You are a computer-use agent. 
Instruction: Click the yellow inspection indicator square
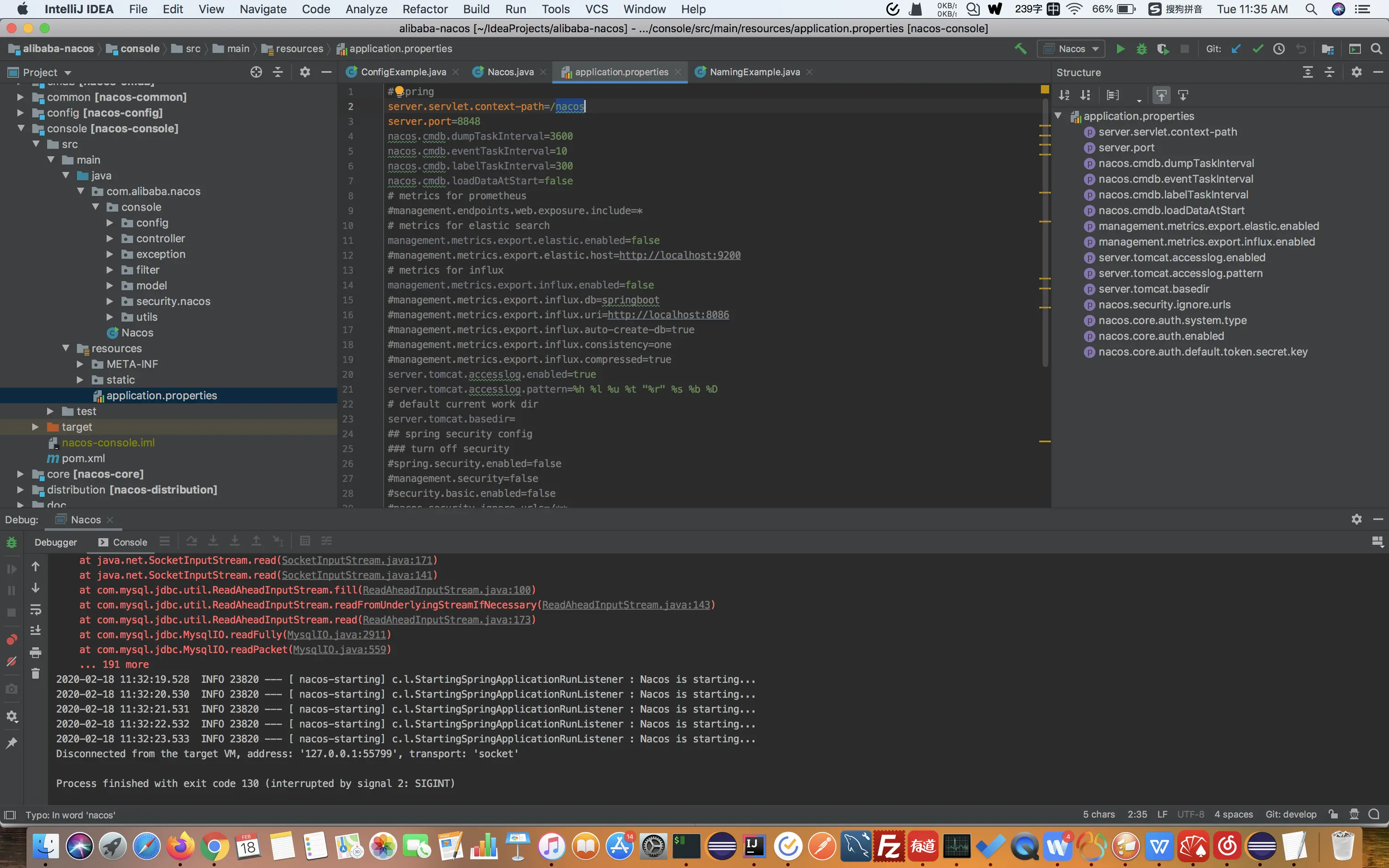1045,90
